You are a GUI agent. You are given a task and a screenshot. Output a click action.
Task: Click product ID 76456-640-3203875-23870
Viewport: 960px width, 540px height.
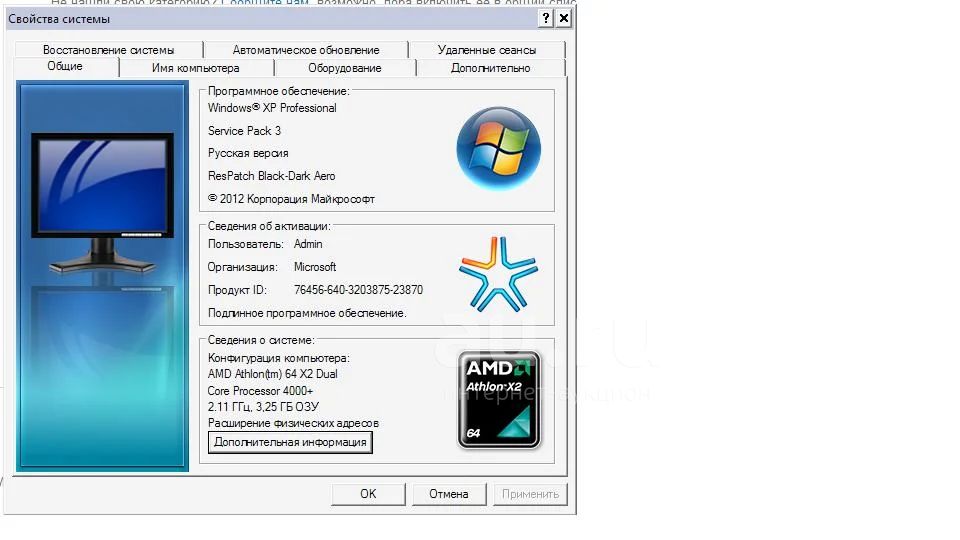pyautogui.click(x=358, y=290)
